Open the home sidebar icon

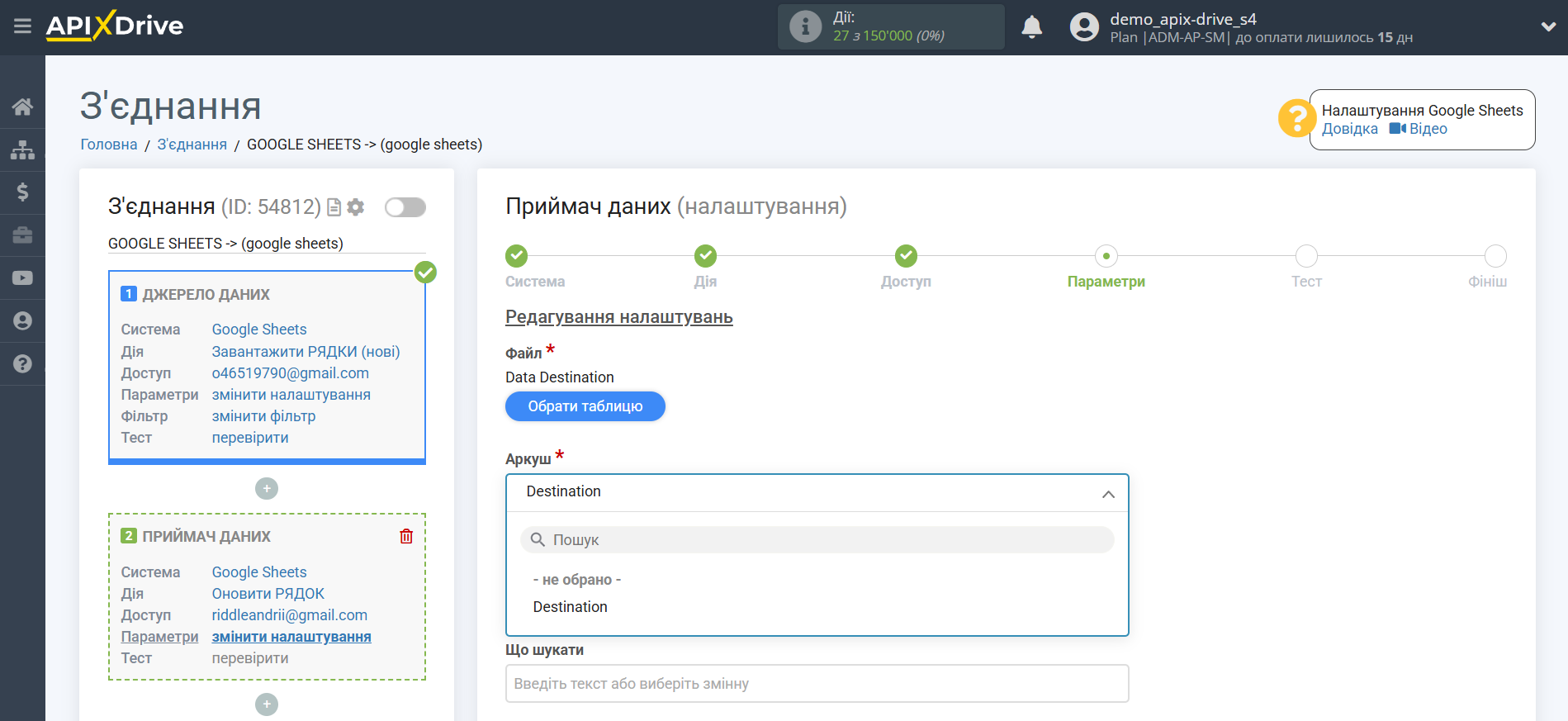pyautogui.click(x=22, y=107)
